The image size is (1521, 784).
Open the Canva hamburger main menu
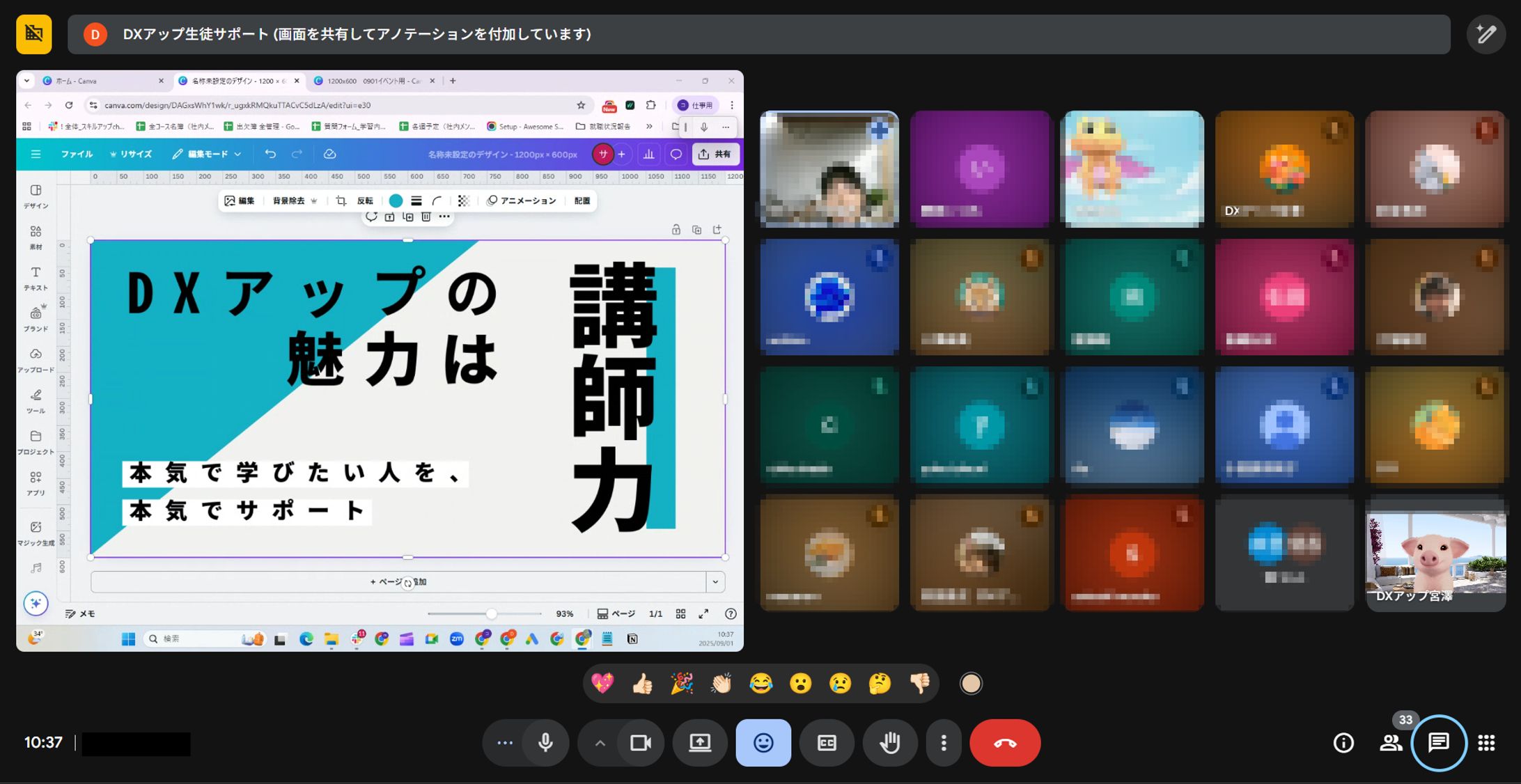[x=36, y=154]
